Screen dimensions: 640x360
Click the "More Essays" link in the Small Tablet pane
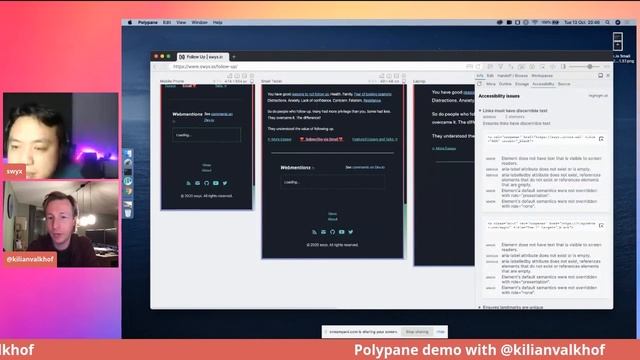click(280, 140)
